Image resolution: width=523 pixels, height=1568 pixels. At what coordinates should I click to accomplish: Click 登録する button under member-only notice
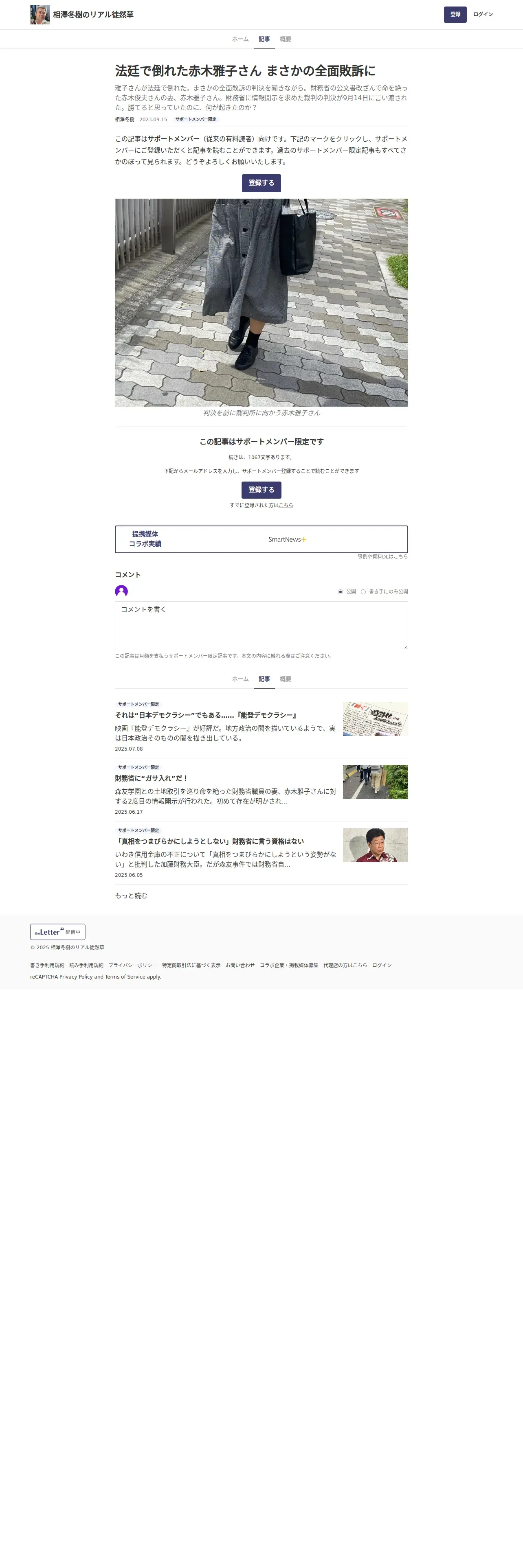261,489
